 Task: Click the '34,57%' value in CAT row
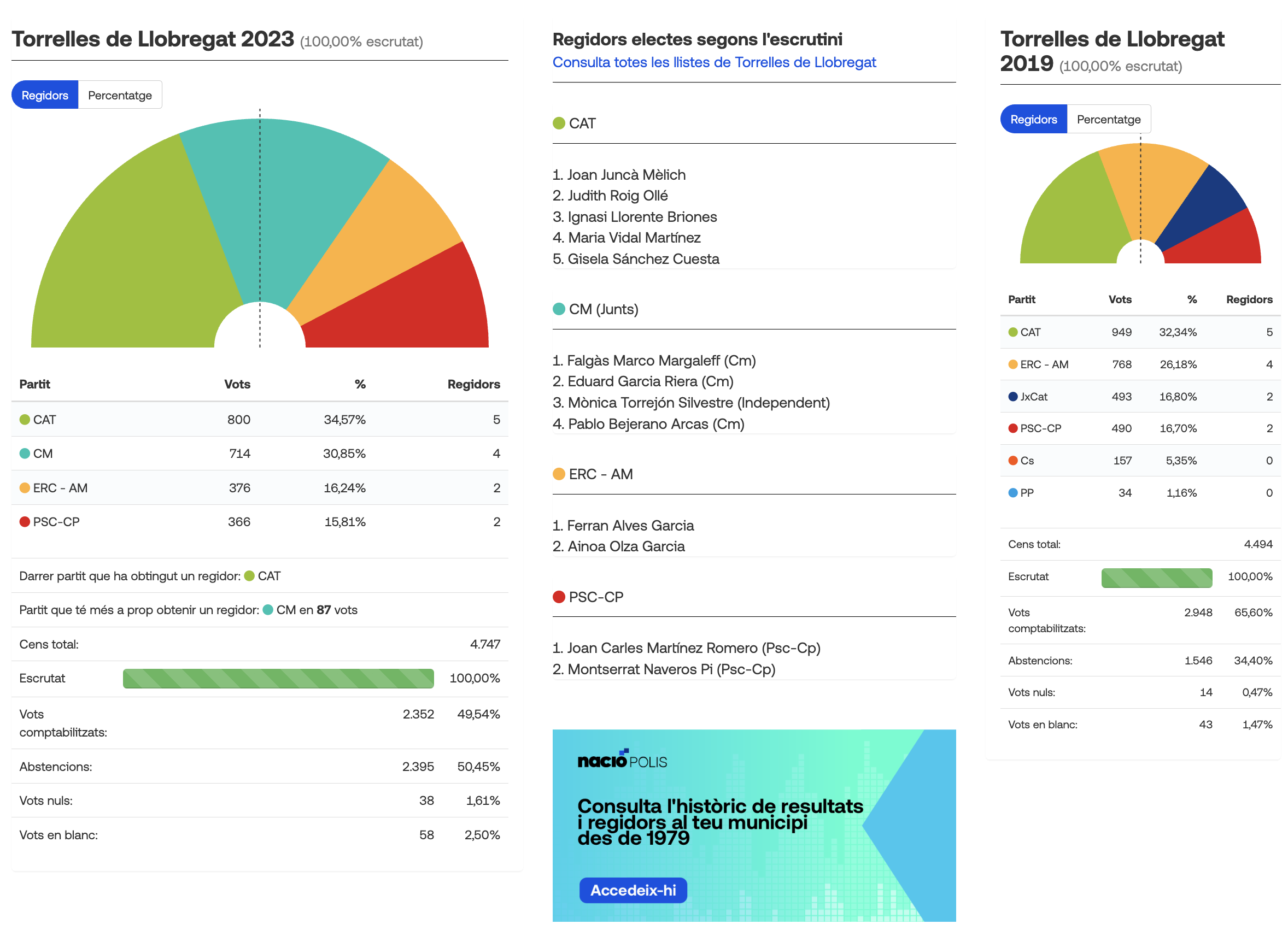point(345,420)
